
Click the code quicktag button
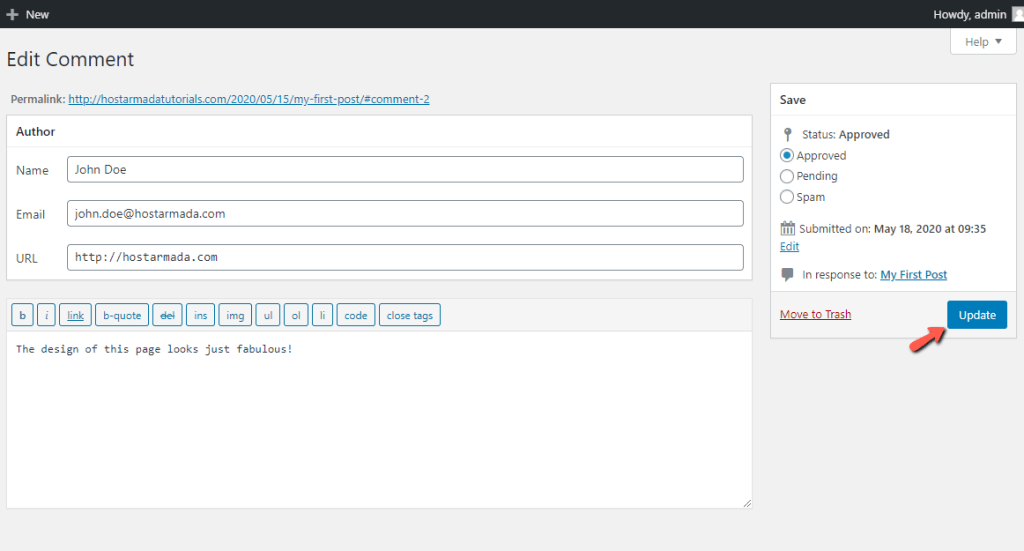[x=356, y=315]
